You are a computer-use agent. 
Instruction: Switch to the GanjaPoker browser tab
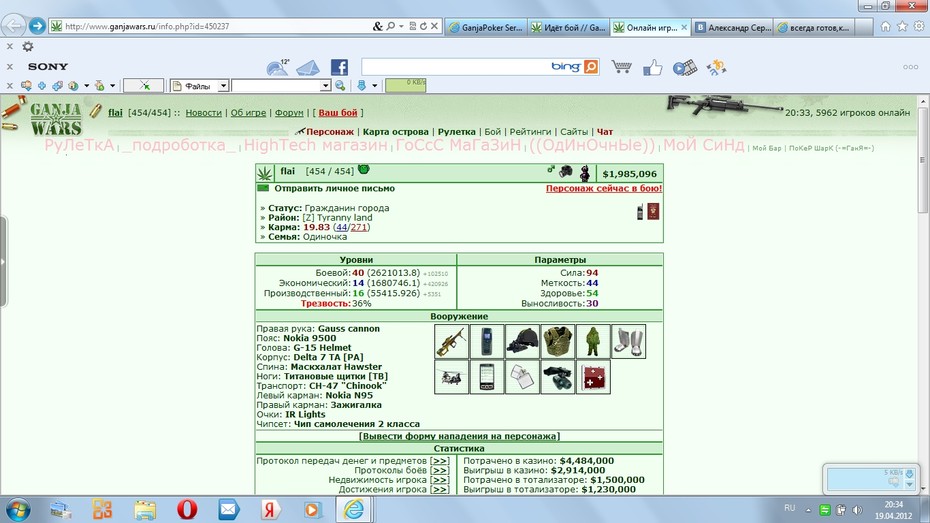tap(485, 27)
